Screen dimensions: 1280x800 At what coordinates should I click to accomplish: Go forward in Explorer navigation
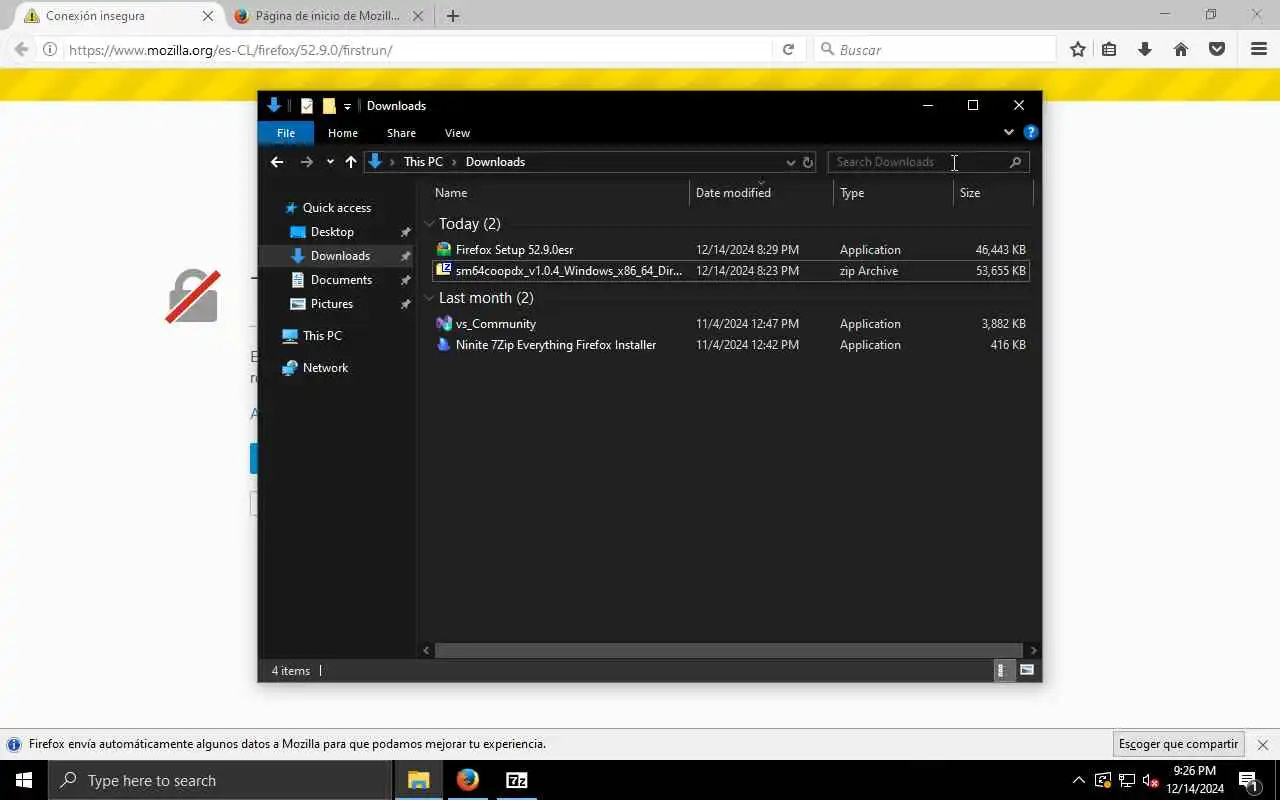306,162
